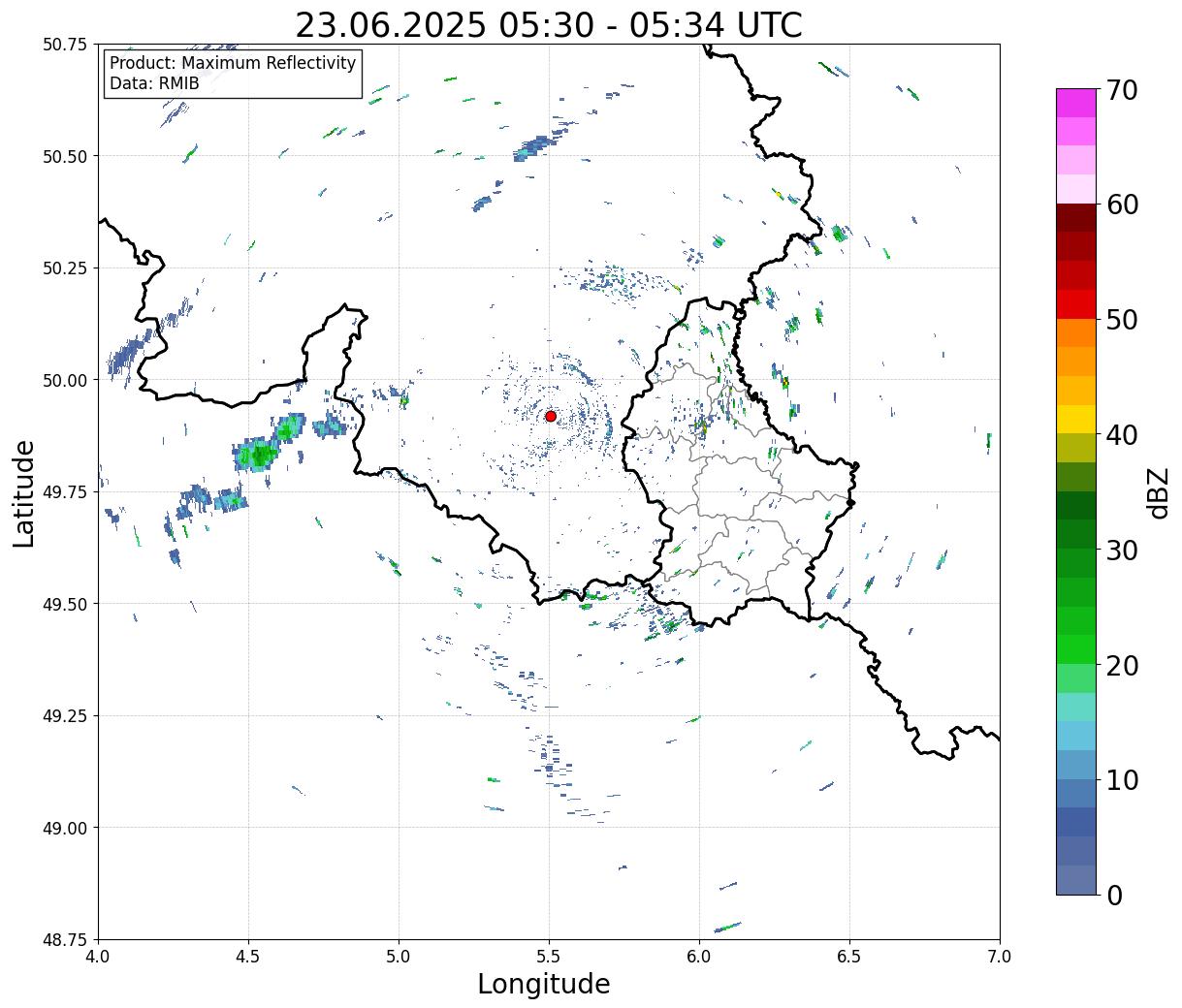This screenshot has height=1008, width=1182.
Task: Pick the magenta top colorbar swatch
Action: pyautogui.click(x=1076, y=103)
